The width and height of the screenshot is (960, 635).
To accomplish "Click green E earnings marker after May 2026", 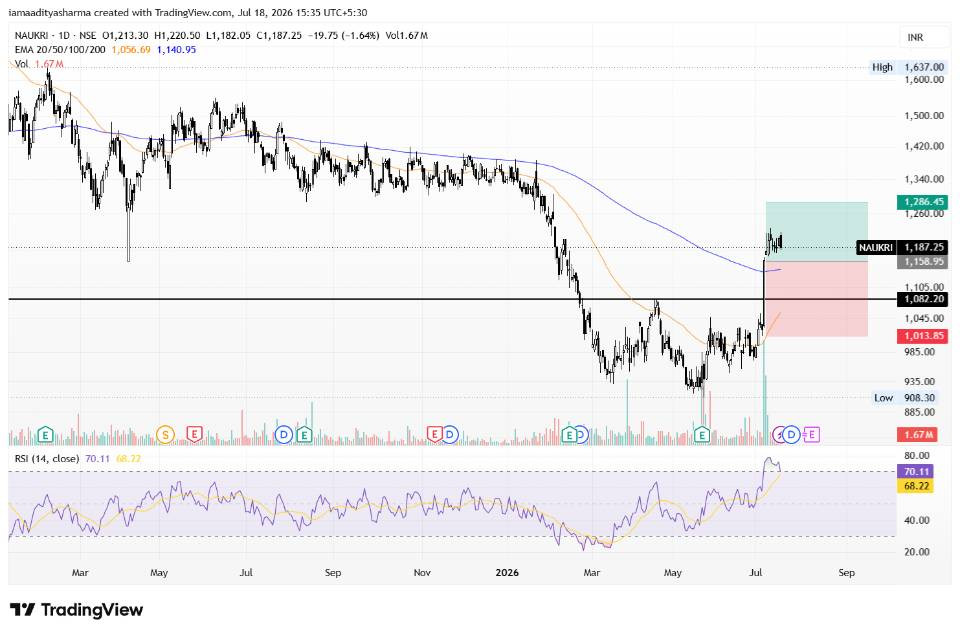I will (x=702, y=435).
